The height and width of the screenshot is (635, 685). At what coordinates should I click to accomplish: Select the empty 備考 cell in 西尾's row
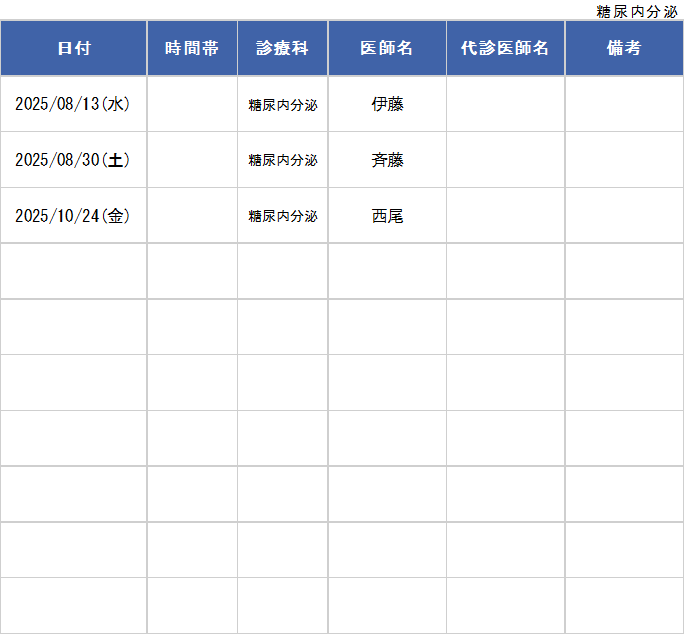(624, 215)
